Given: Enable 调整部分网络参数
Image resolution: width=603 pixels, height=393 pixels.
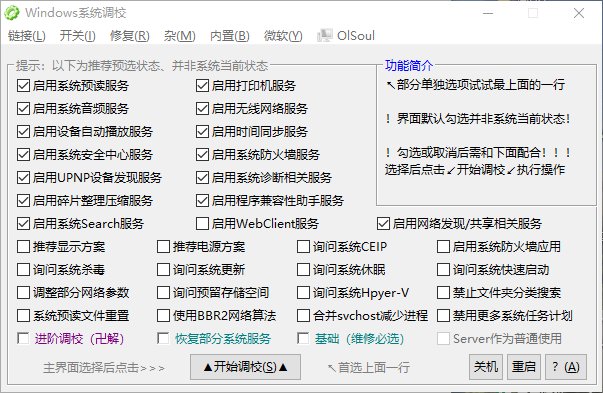Looking at the screenshot, I should [23, 293].
